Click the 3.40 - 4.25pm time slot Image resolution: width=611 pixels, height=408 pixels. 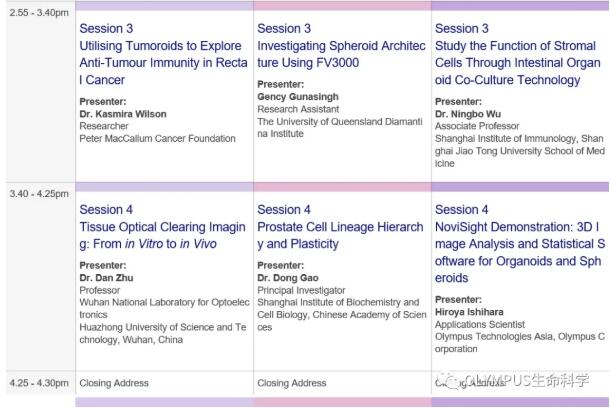[39, 194]
